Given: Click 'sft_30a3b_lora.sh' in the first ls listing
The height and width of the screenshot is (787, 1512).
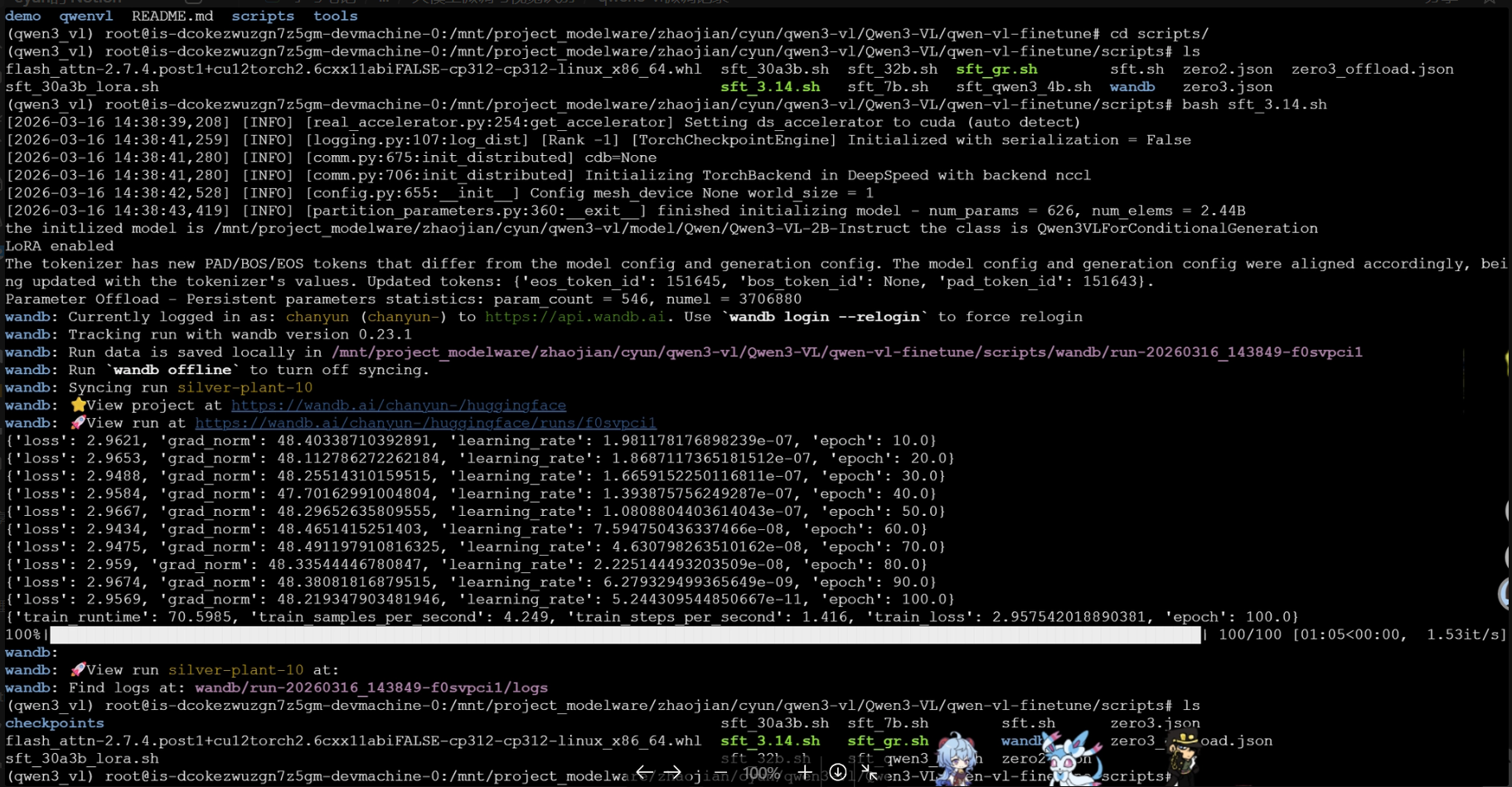Looking at the screenshot, I should coord(82,87).
